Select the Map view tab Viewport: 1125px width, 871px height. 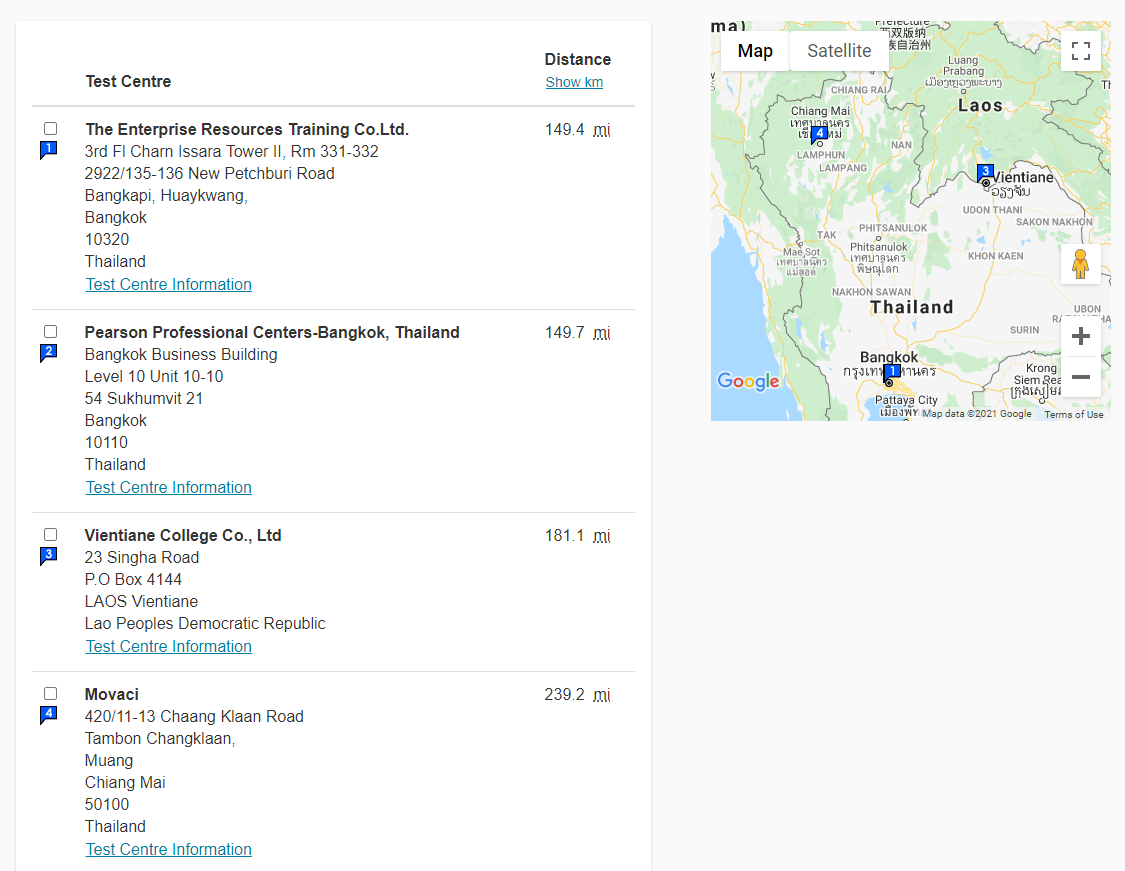[x=755, y=51]
